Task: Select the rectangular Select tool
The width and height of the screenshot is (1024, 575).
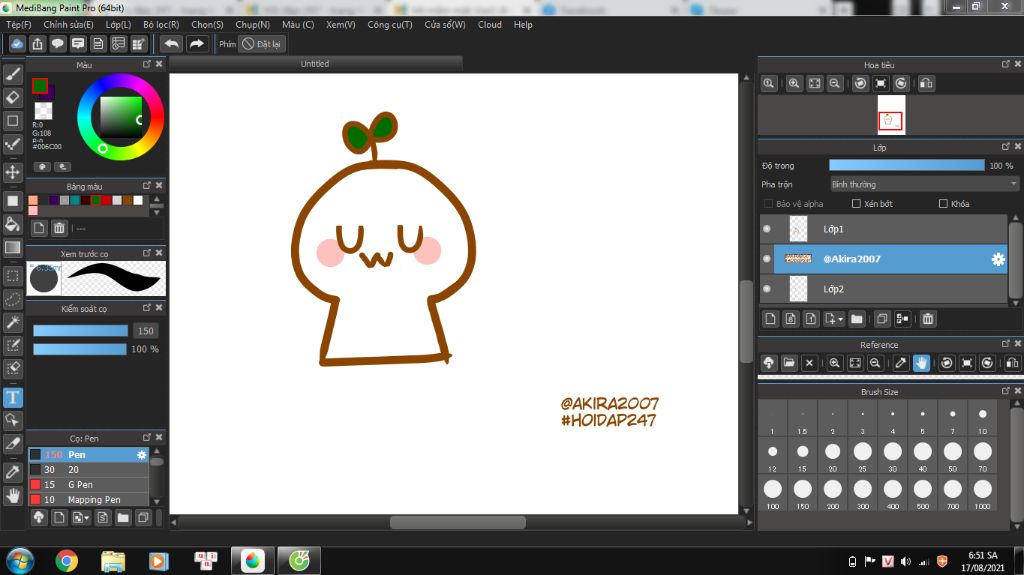Action: (12, 276)
